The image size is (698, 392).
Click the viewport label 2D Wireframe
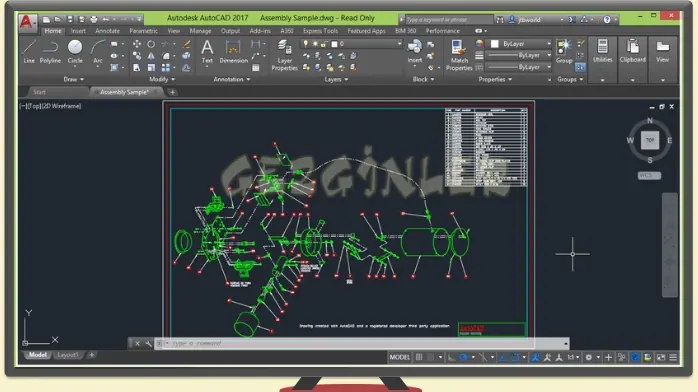(x=61, y=106)
